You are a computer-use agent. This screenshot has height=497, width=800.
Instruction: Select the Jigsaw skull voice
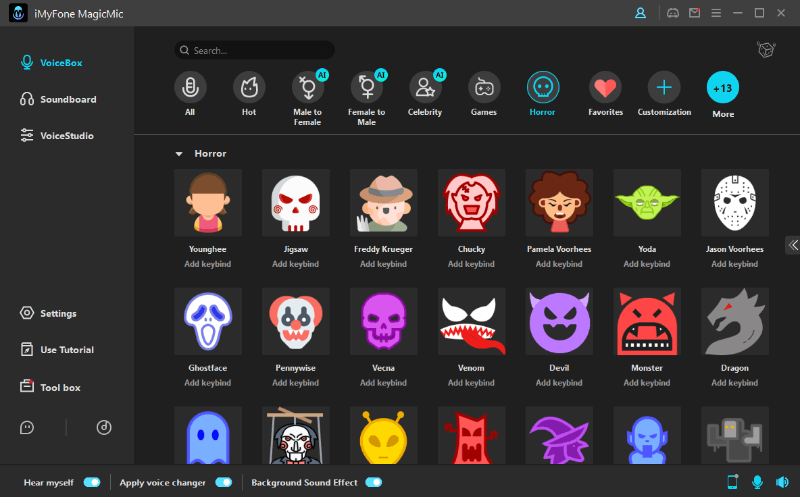pyautogui.click(x=295, y=203)
